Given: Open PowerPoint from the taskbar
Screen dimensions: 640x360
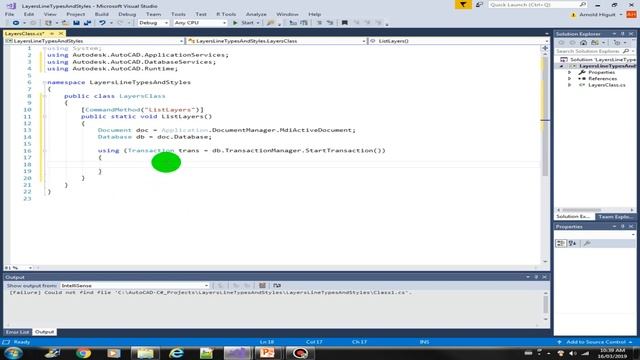Looking at the screenshot, I should [267, 353].
